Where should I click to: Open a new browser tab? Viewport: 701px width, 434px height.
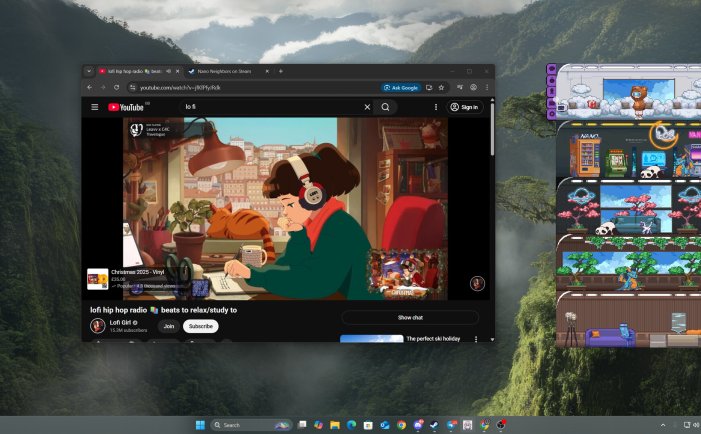pyautogui.click(x=281, y=72)
